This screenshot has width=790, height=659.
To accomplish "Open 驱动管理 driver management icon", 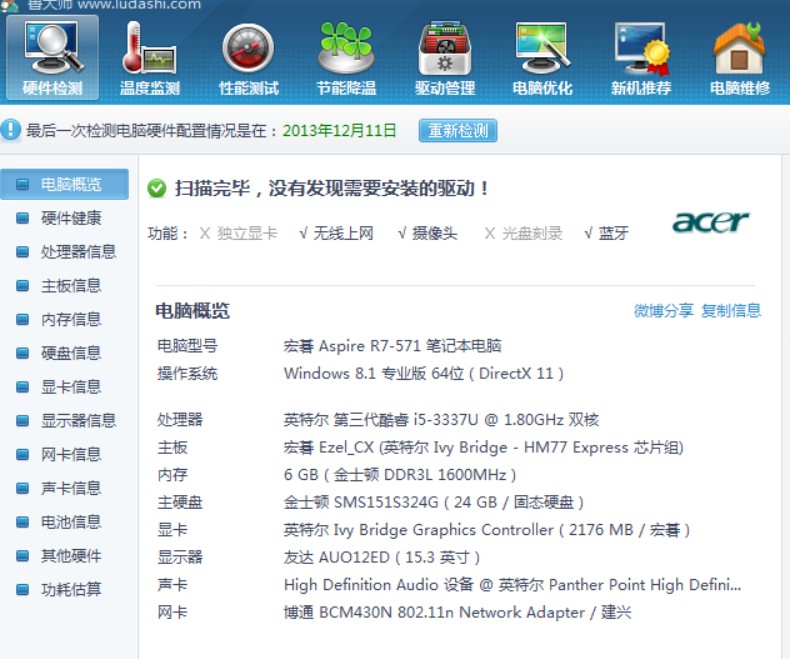I will (445, 57).
